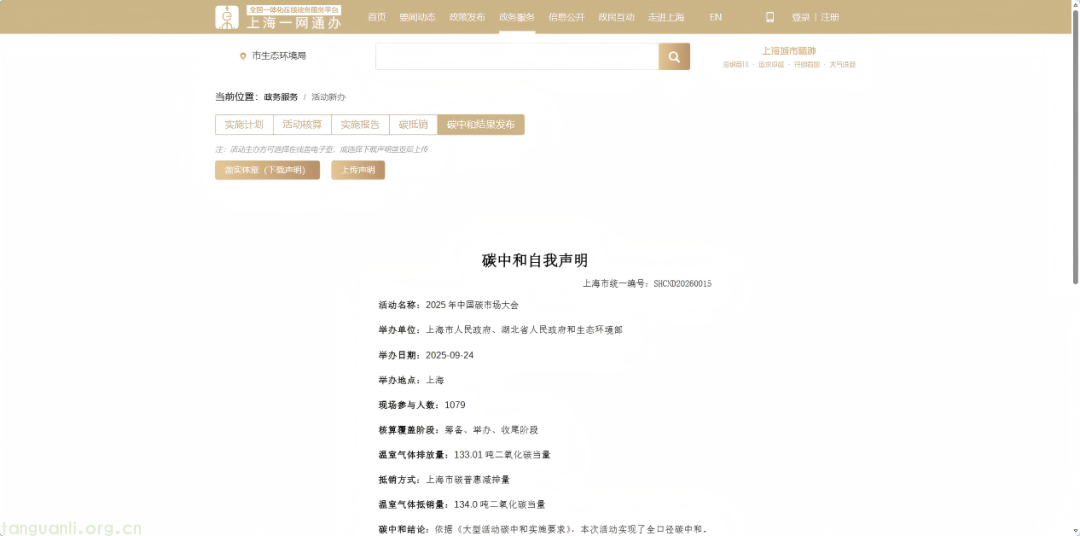Click the 活动新办 breadcrumb item
Viewport: 1080px width, 536px height.
tap(329, 97)
